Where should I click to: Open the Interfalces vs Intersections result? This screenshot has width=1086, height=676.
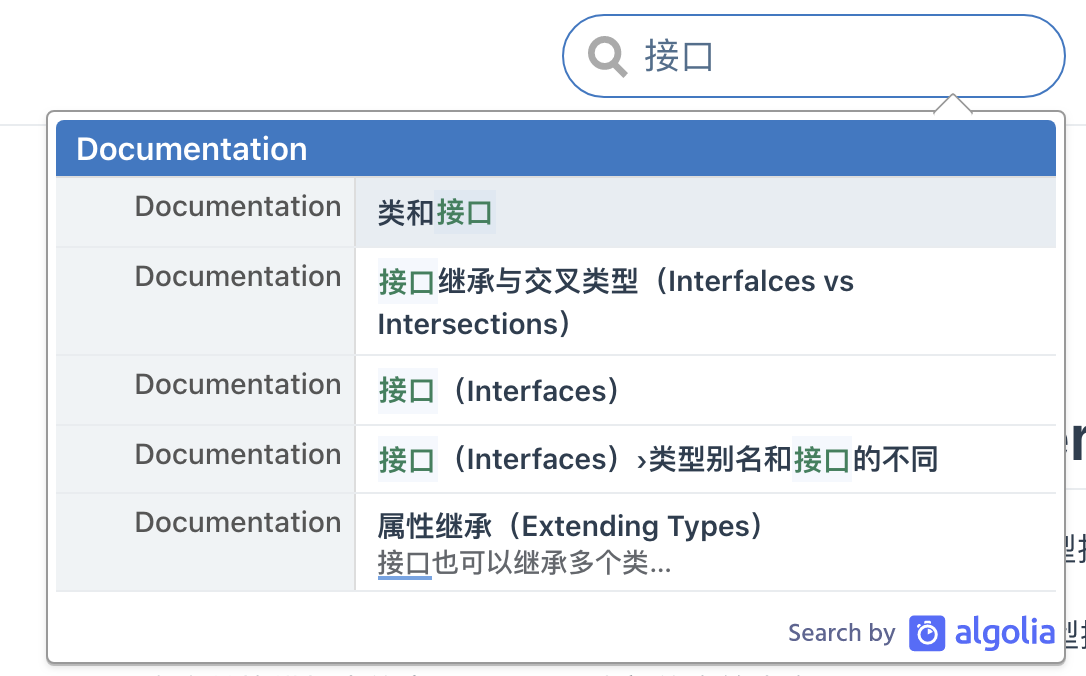[x=615, y=302]
